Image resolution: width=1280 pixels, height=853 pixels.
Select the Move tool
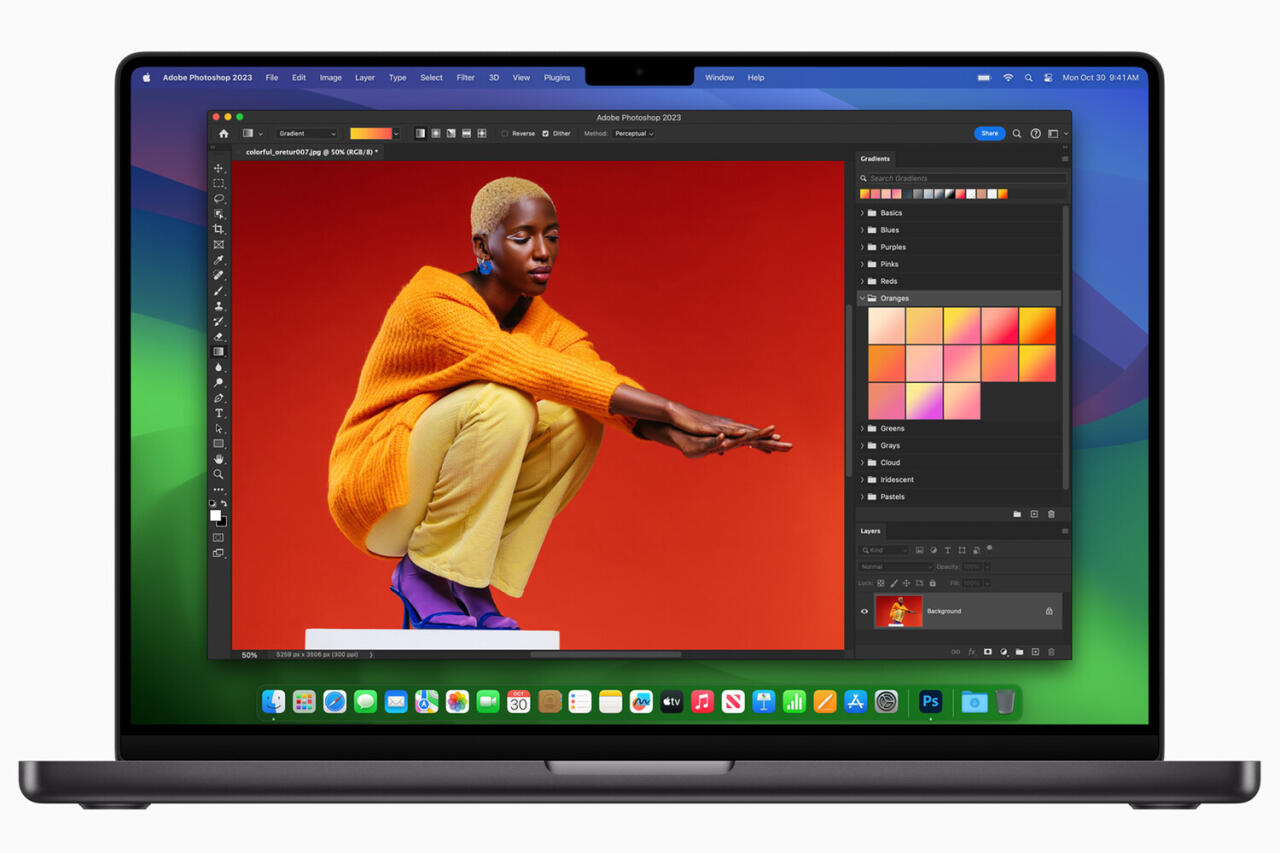218,168
